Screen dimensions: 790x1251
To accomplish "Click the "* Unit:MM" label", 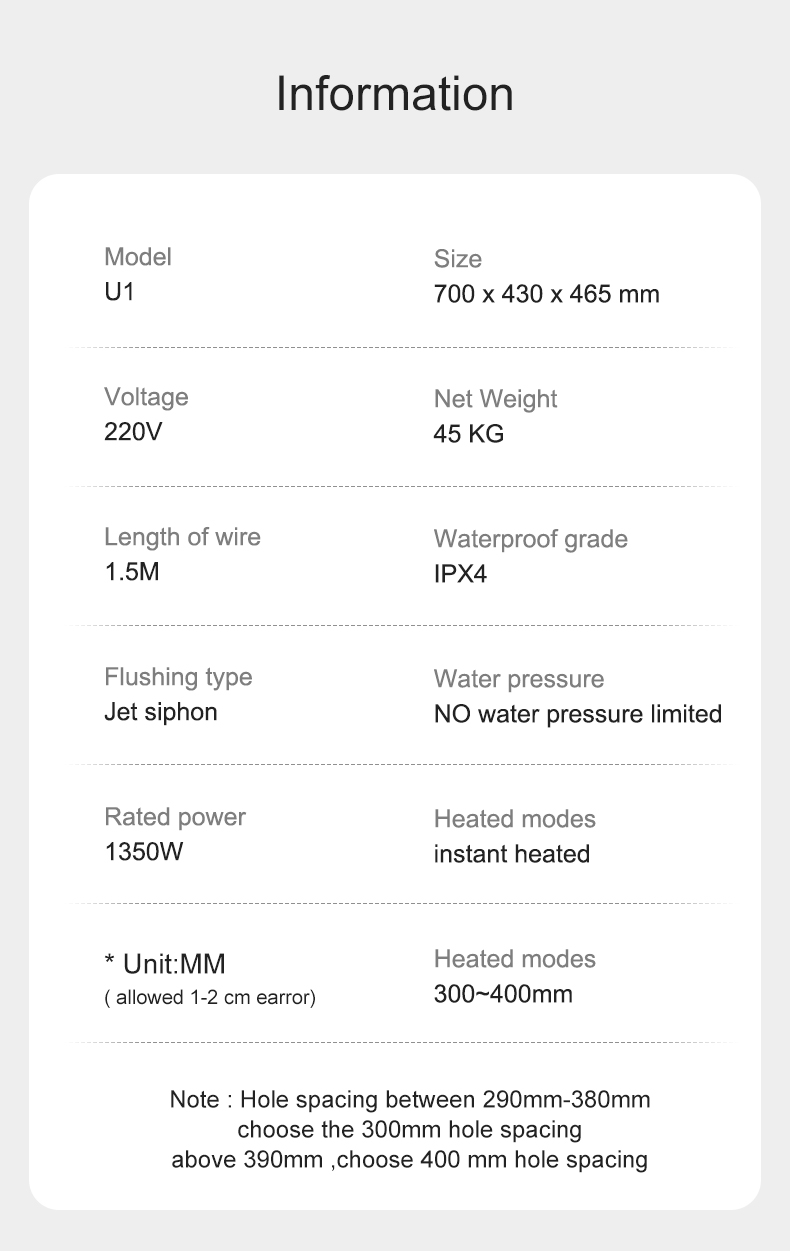I will 165,964.
